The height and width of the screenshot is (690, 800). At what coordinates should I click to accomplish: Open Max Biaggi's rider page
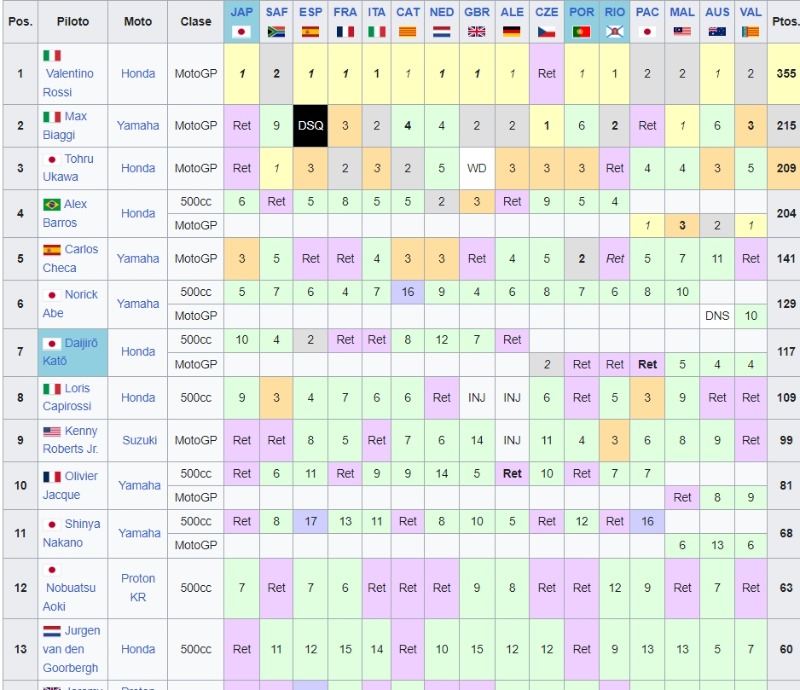coord(65,126)
